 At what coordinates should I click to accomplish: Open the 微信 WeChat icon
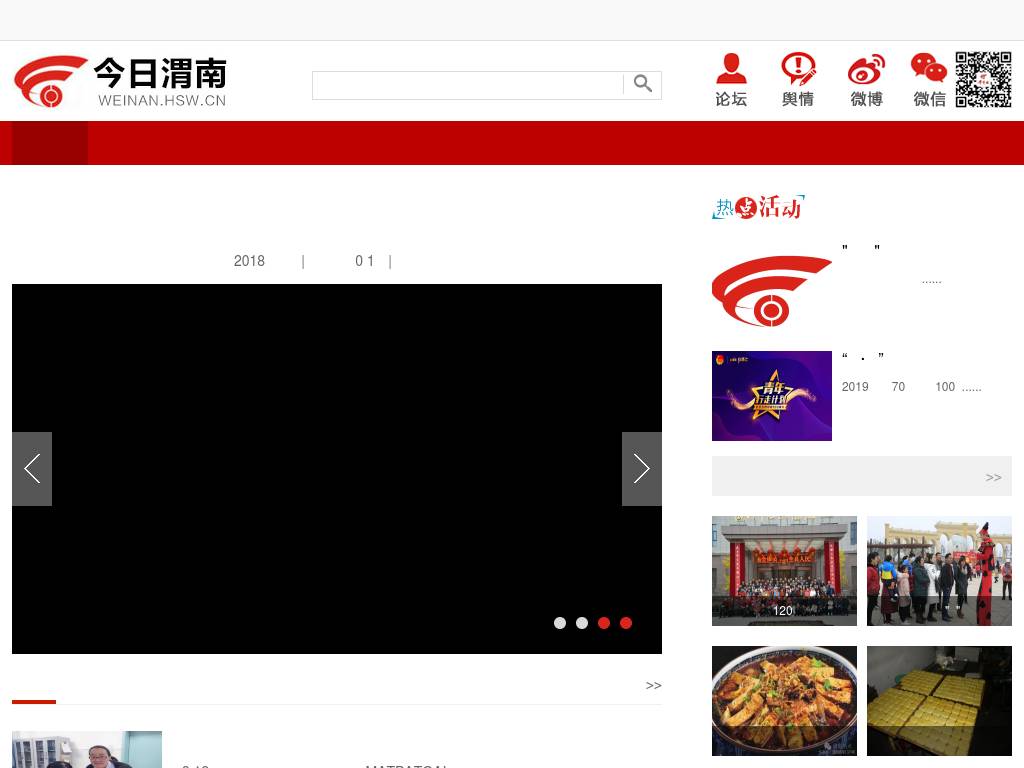click(929, 80)
